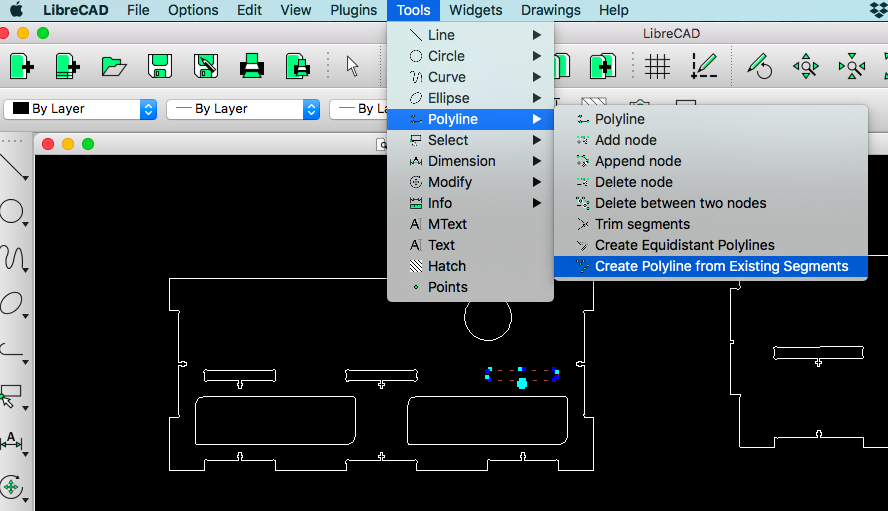Expand the Dimension submenu
888x511 pixels.
(470, 161)
